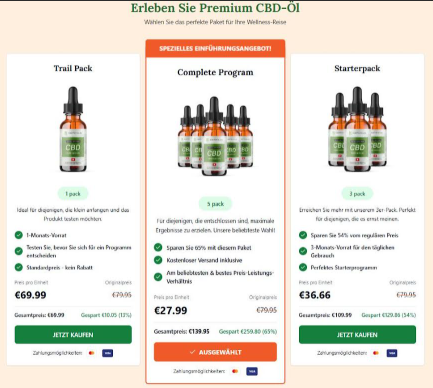Screen dimensions: 433x388
Task: Click Jetzt Kaufen button under Starterpack
Action: [357, 335]
